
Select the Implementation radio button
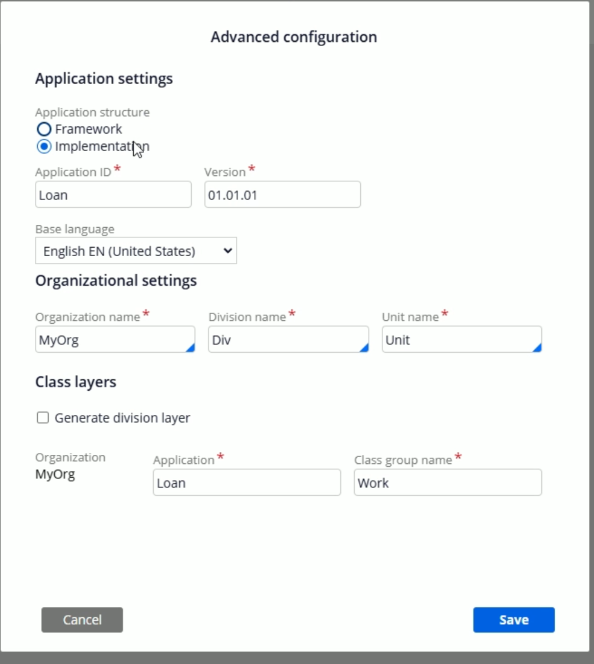(44, 147)
